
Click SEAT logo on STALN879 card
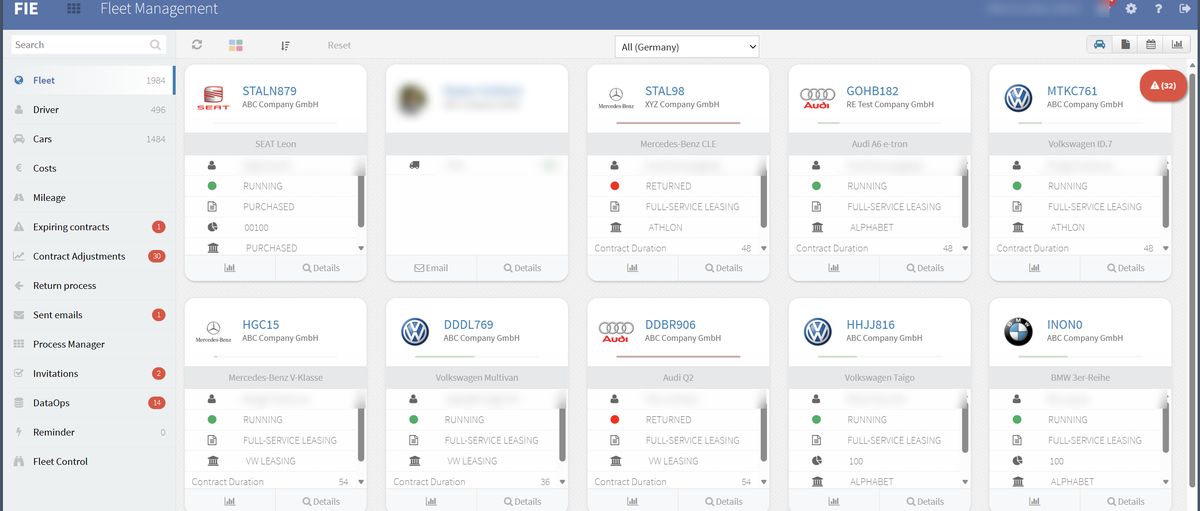coord(213,98)
